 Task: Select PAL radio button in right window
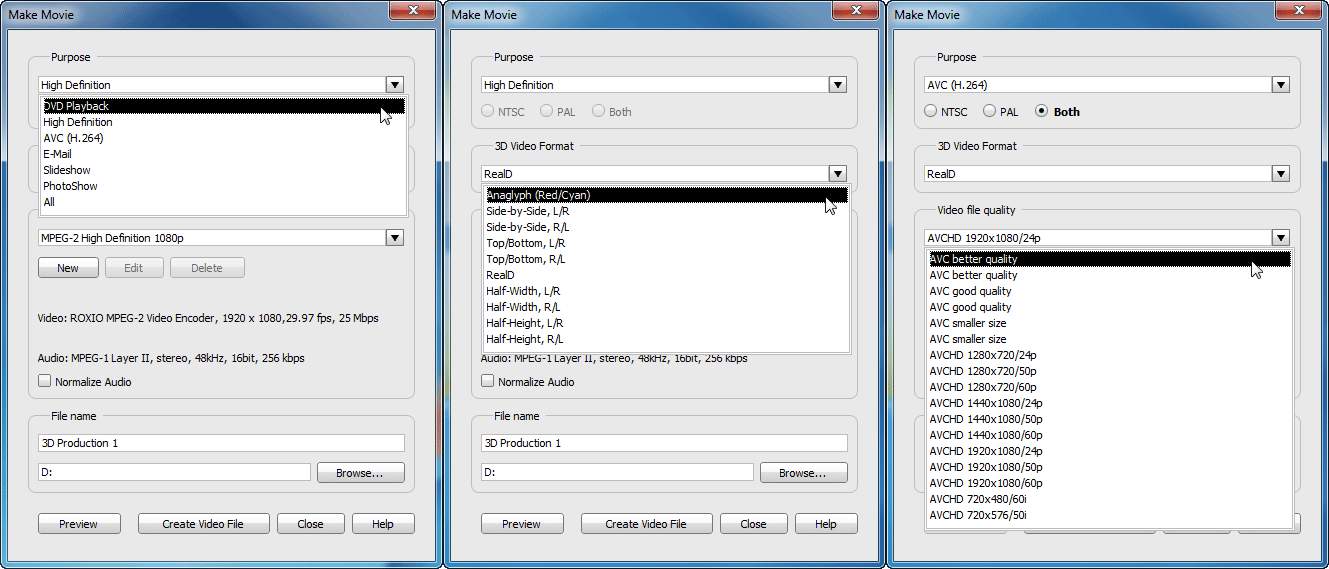989,111
